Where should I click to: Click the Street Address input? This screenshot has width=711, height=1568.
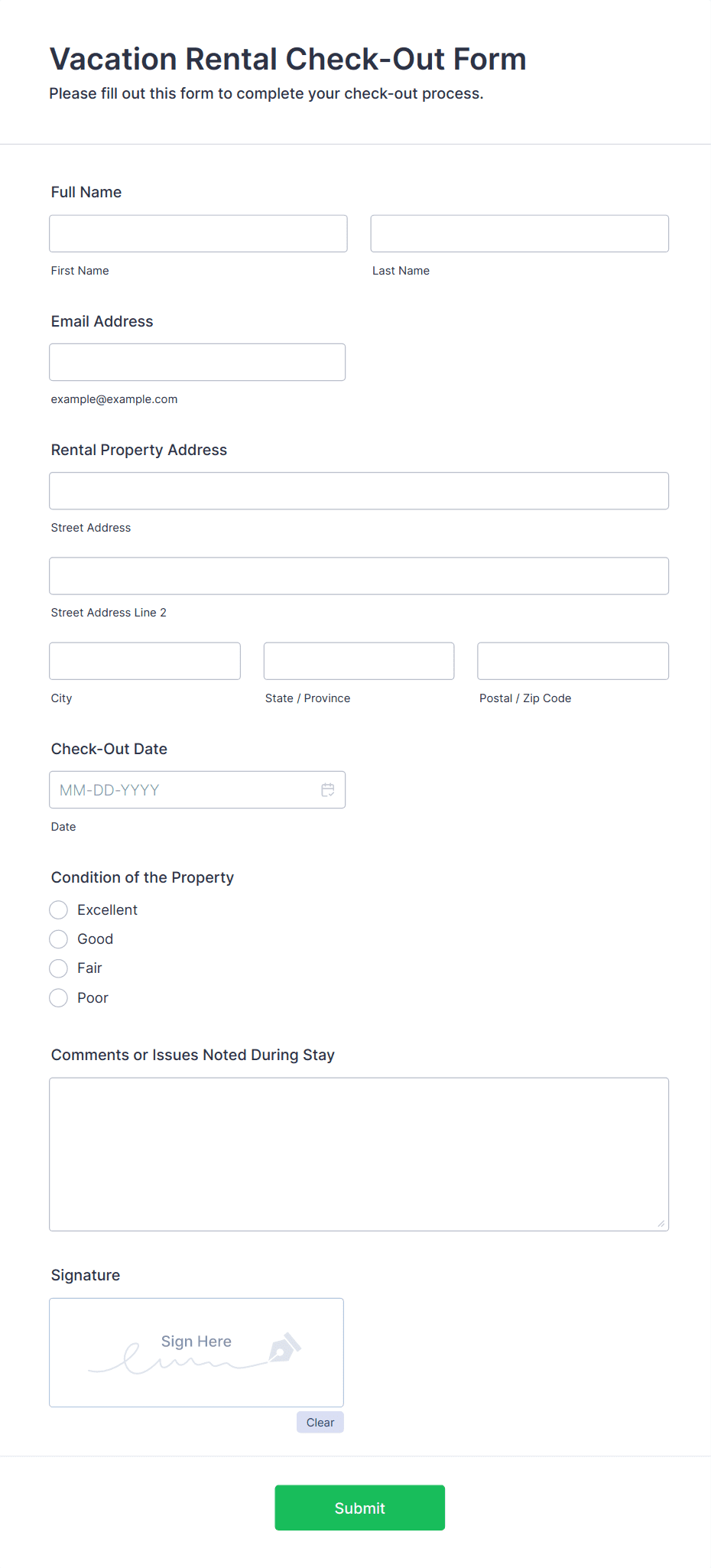[x=359, y=491]
